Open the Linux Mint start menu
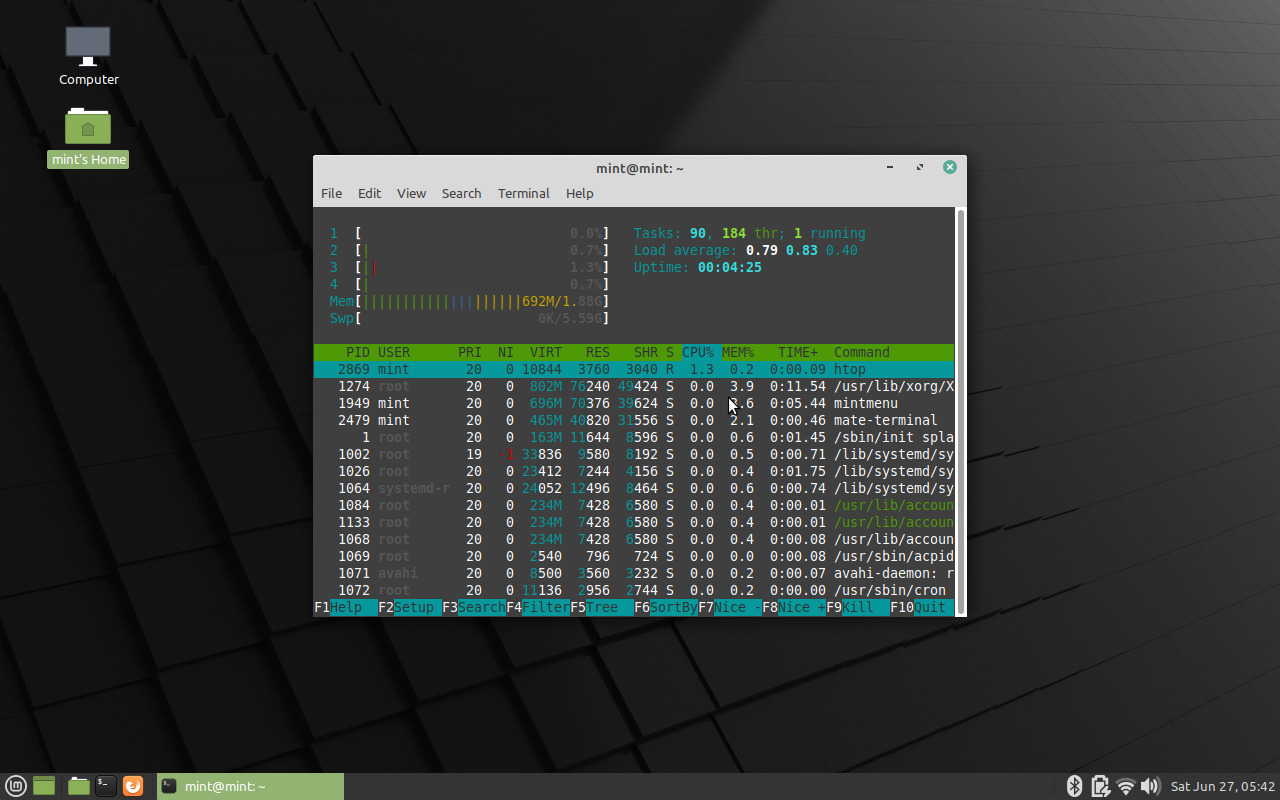The height and width of the screenshot is (800, 1280). pos(15,786)
